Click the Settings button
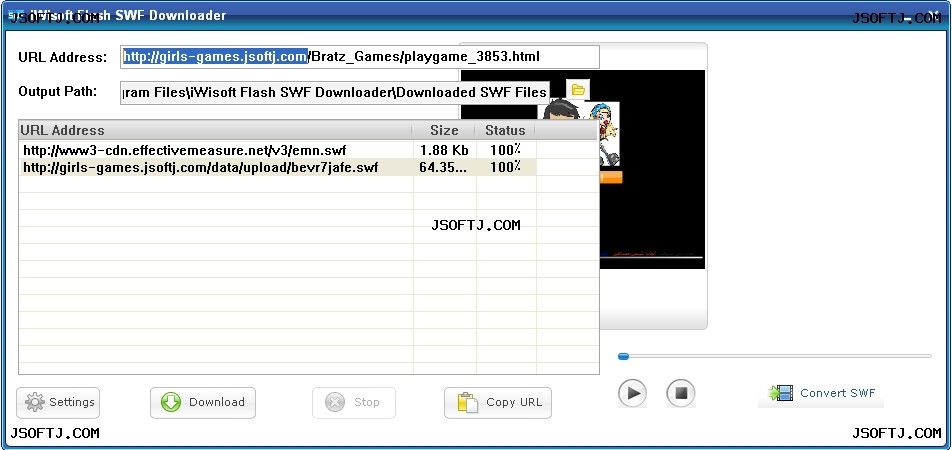 pyautogui.click(x=58, y=403)
